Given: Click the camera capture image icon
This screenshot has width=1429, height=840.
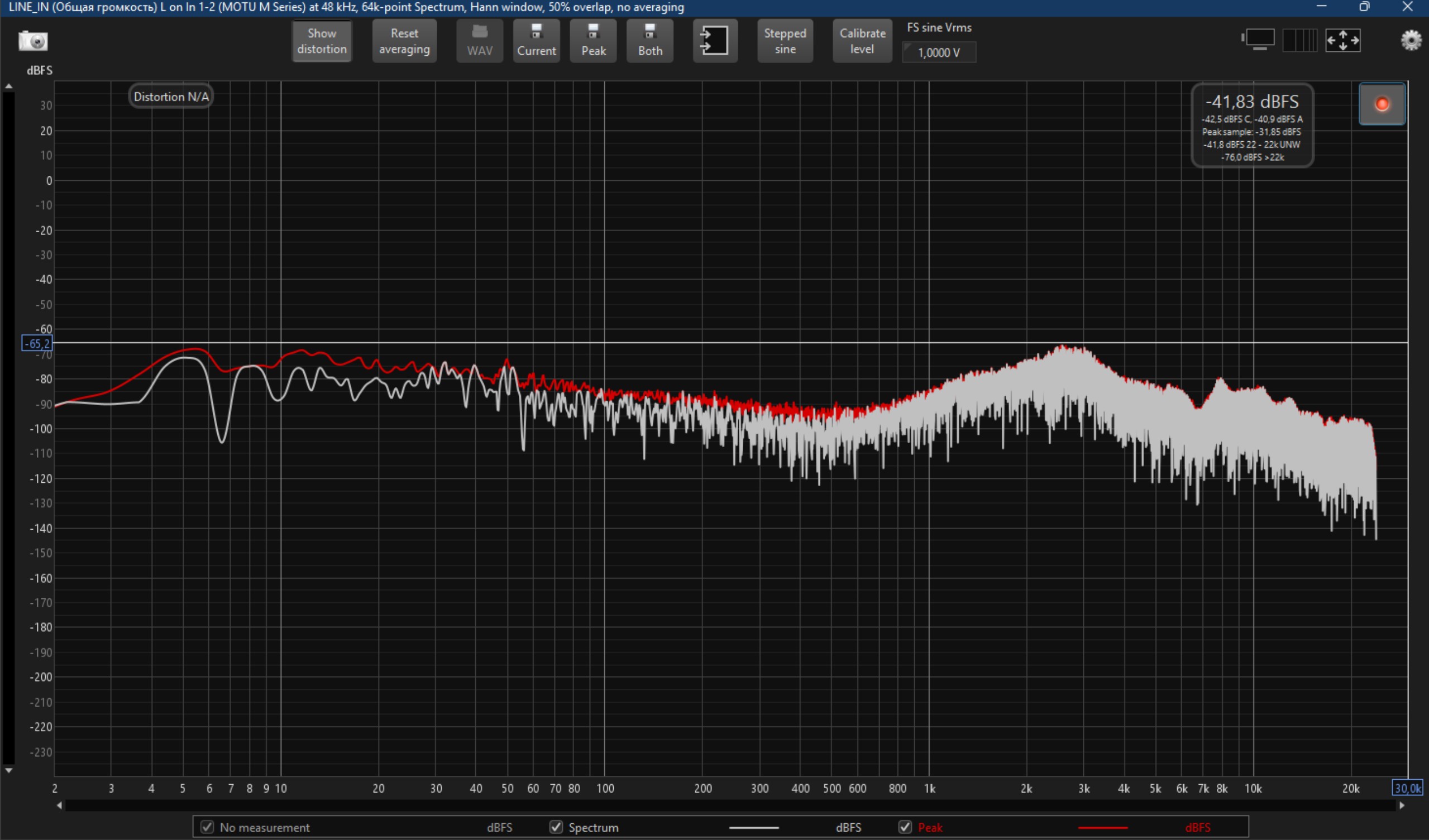Looking at the screenshot, I should pos(33,41).
